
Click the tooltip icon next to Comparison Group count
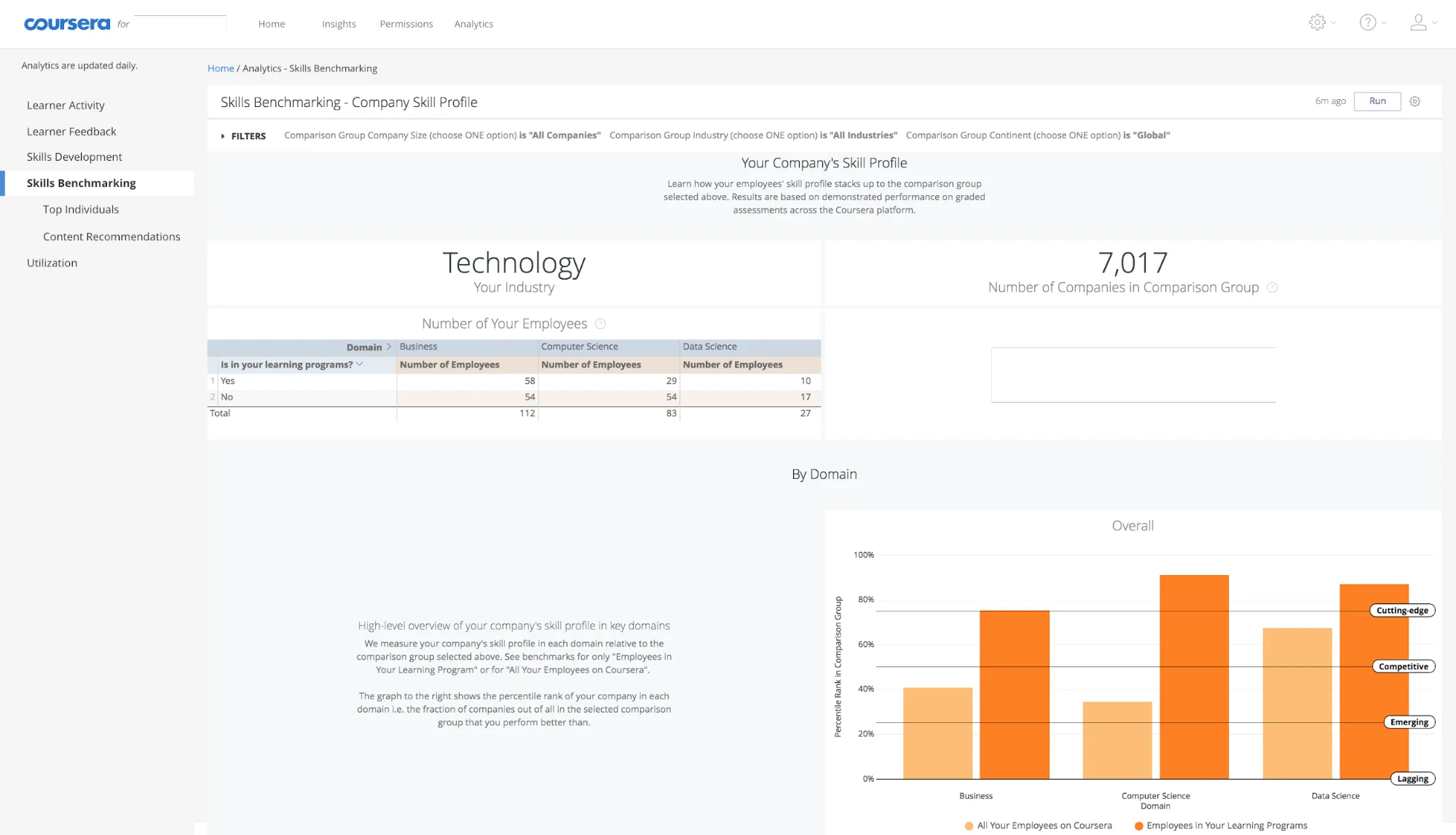pos(1272,287)
